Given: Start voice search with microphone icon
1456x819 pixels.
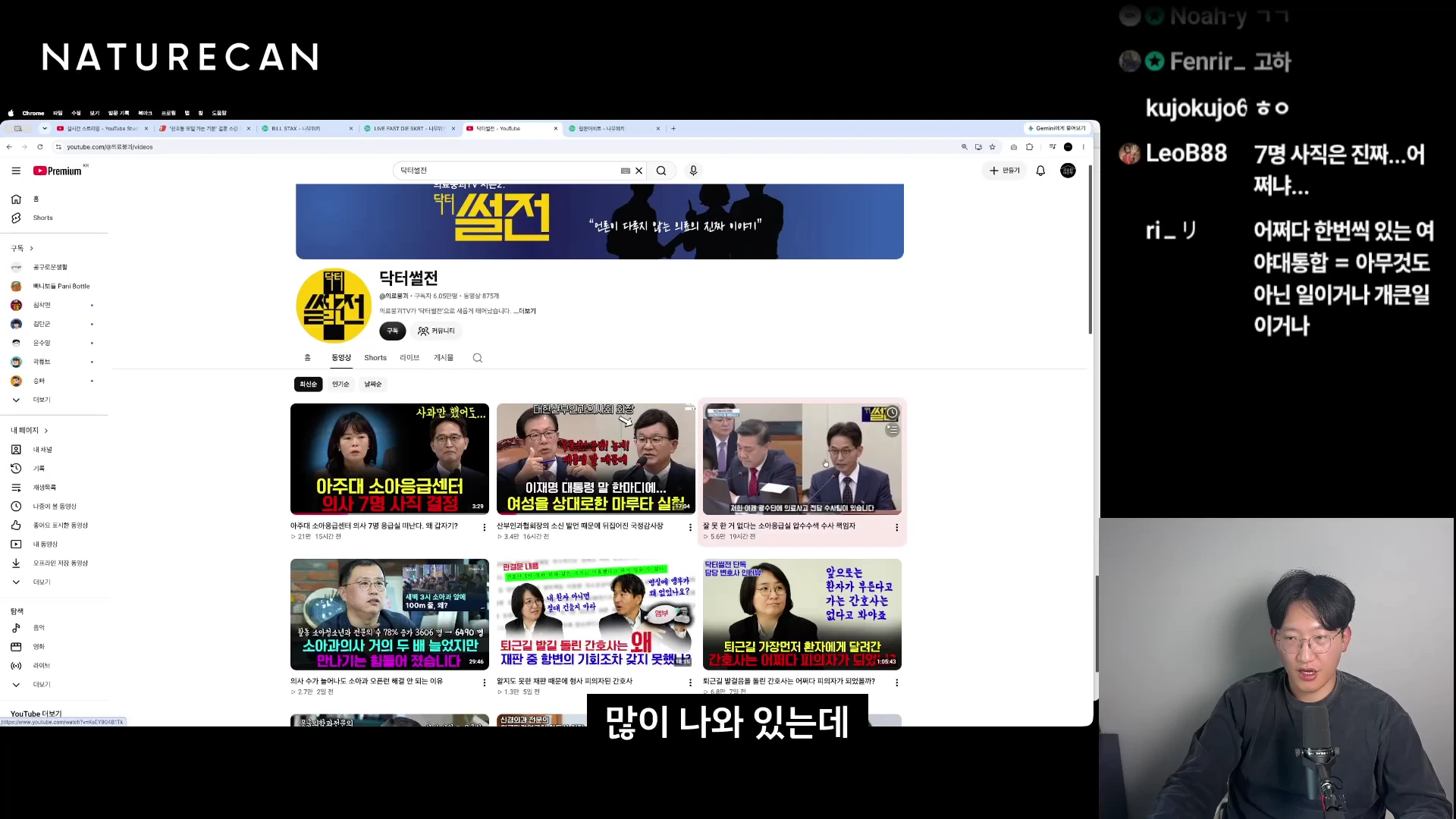Looking at the screenshot, I should click(693, 171).
